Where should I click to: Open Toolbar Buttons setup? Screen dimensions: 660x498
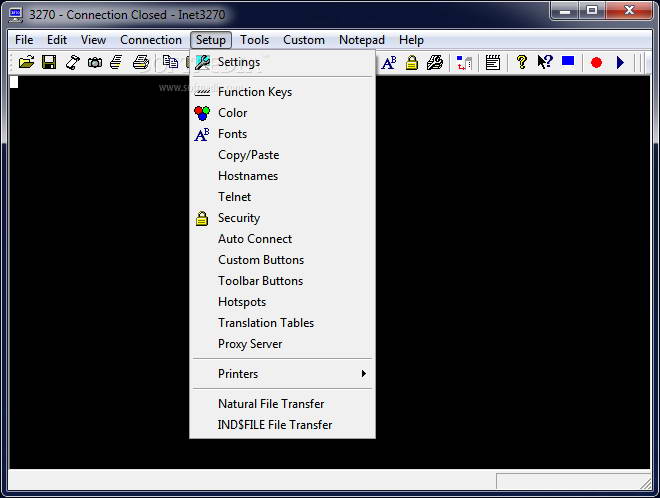[x=282, y=281]
